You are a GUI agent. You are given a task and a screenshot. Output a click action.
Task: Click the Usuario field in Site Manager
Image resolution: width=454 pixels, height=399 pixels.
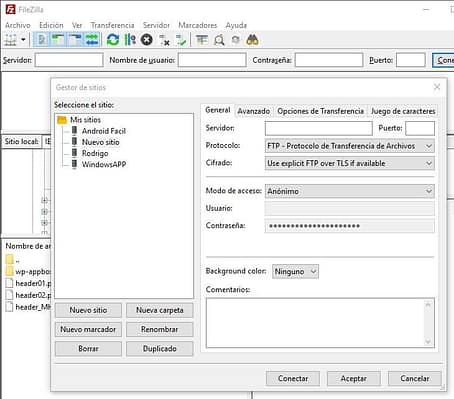point(350,209)
